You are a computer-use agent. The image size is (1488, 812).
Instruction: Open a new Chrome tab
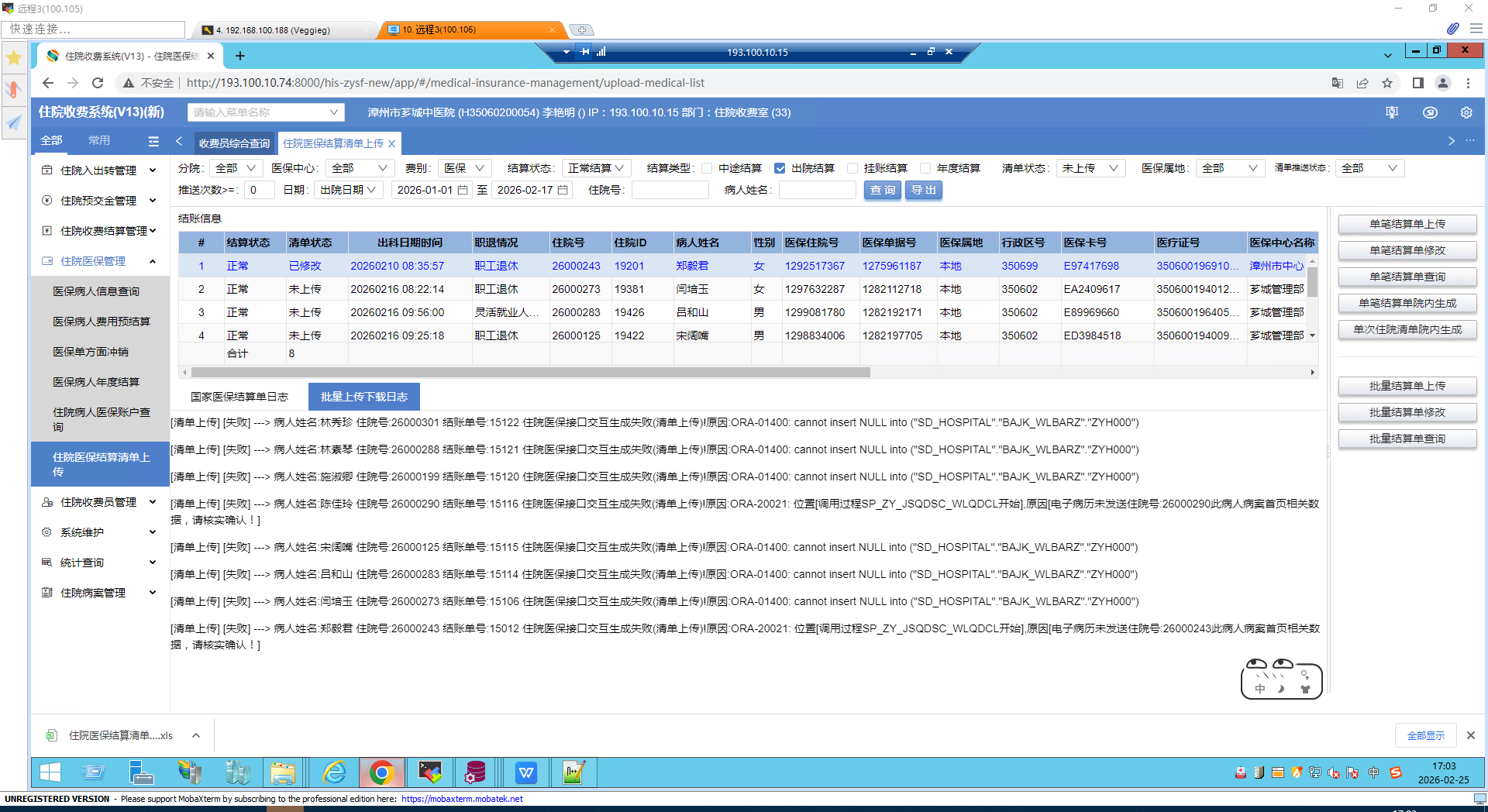coord(240,56)
